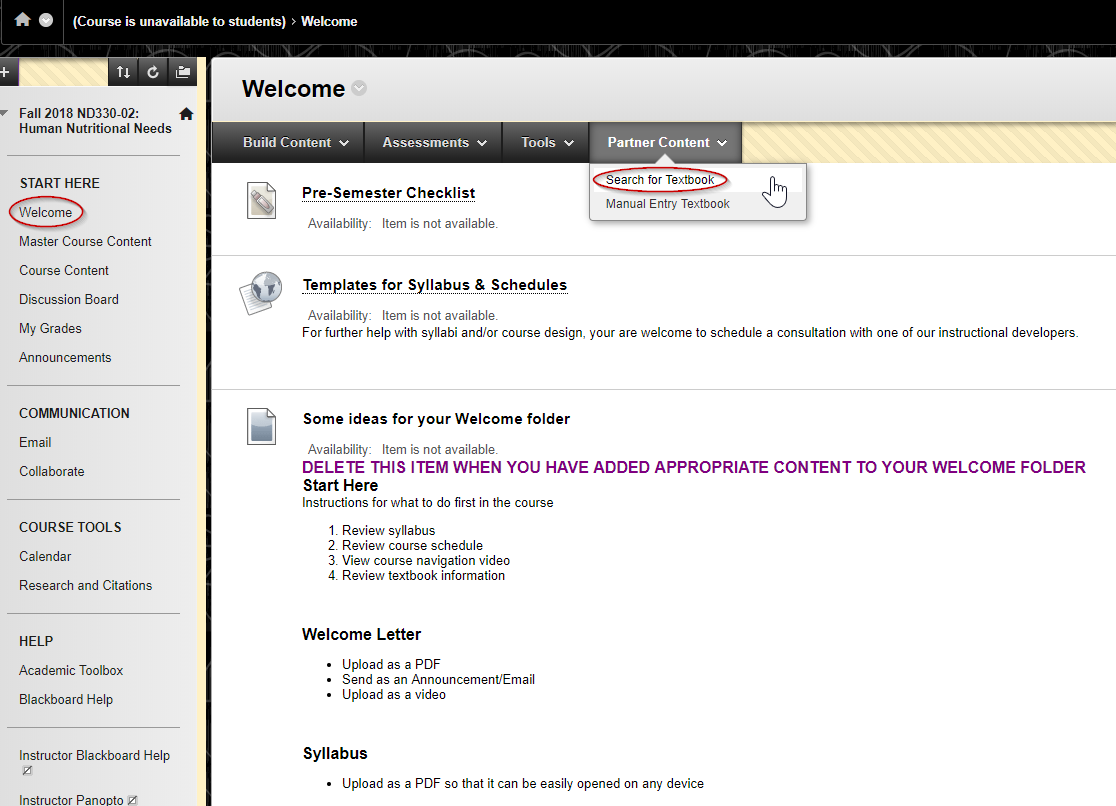Click the Templates for Syllabus & Schedules globe icon
The image size is (1116, 806).
coord(260,293)
